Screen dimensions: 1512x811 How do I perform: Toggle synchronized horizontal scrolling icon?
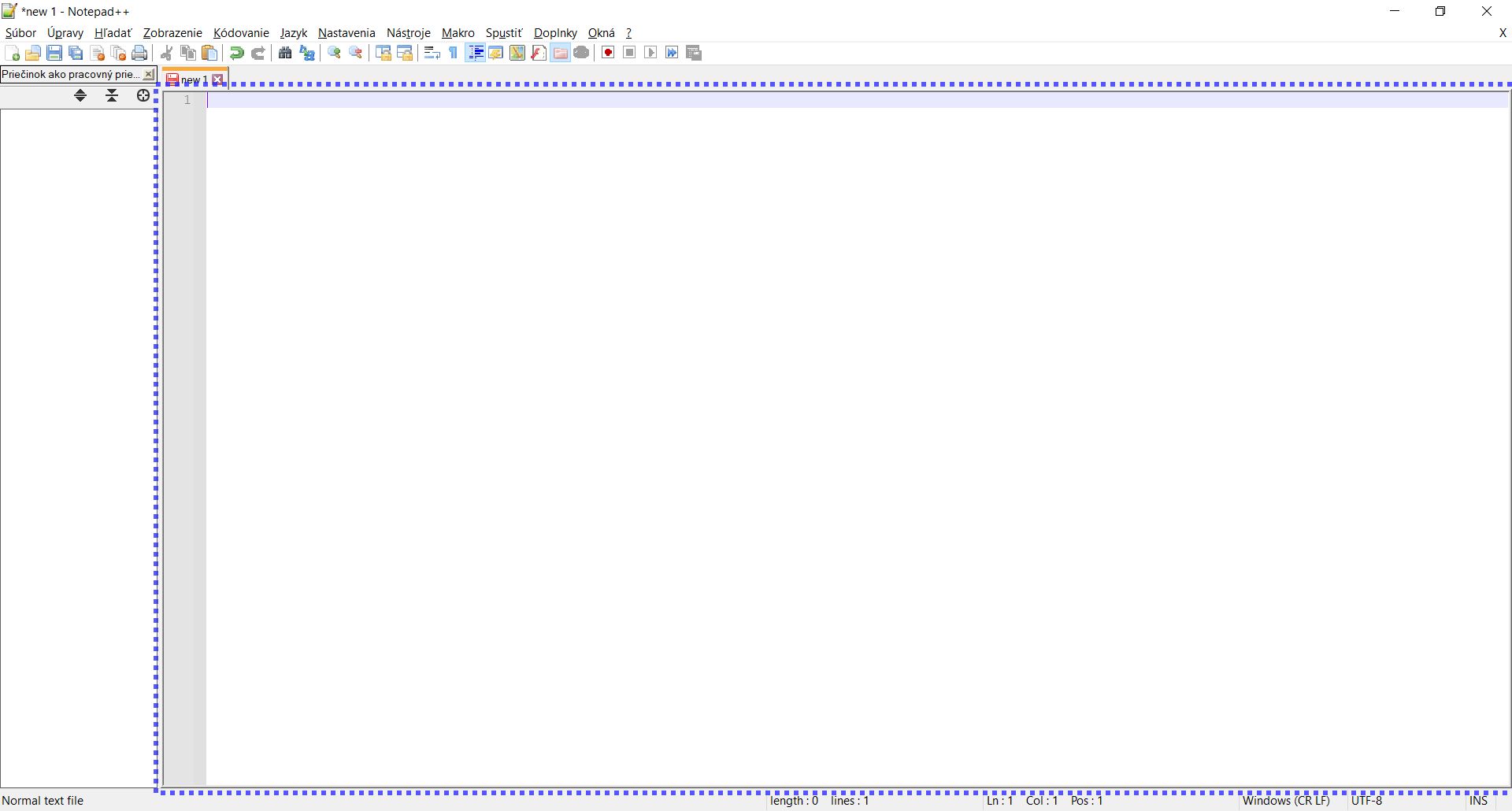(405, 53)
